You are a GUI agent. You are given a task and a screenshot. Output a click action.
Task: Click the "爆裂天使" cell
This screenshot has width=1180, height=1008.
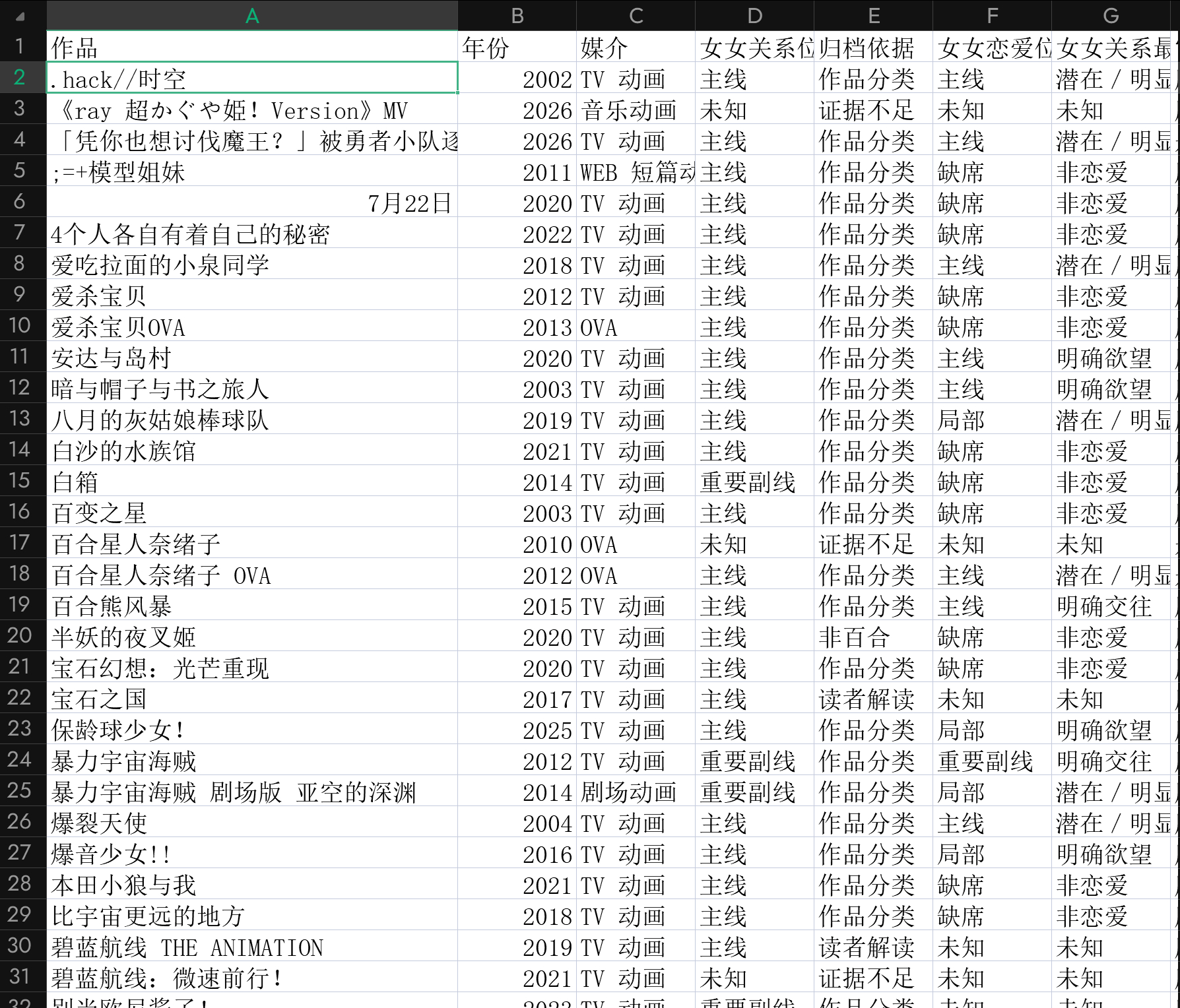pos(252,822)
